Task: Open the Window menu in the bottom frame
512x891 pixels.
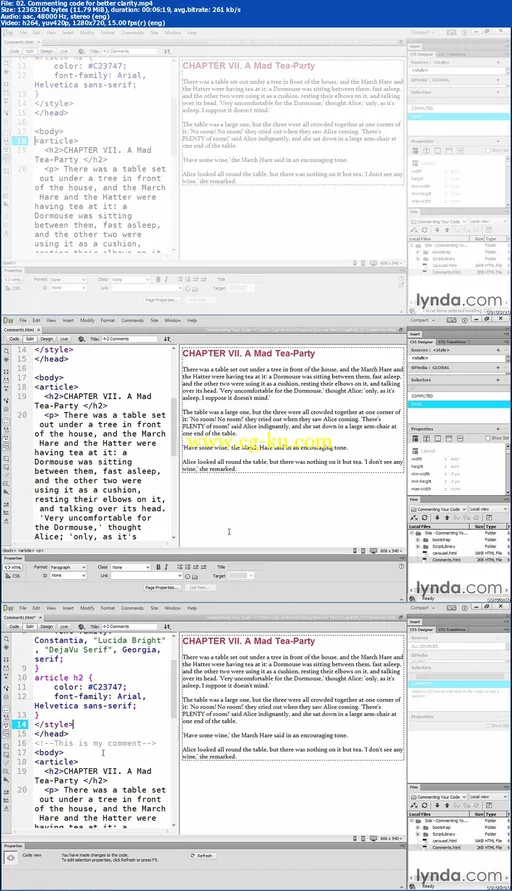Action: [x=172, y=608]
